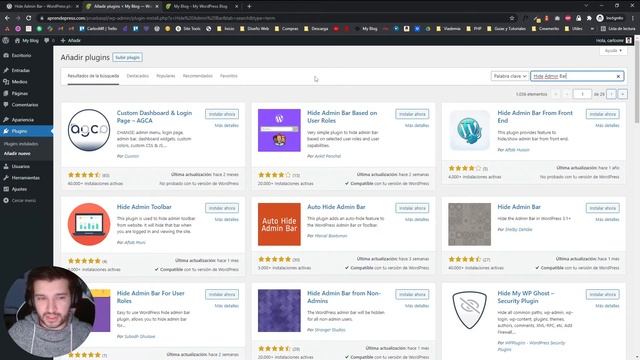Open the Añadir new content menu
This screenshot has height=360, width=640.
coord(71,40)
